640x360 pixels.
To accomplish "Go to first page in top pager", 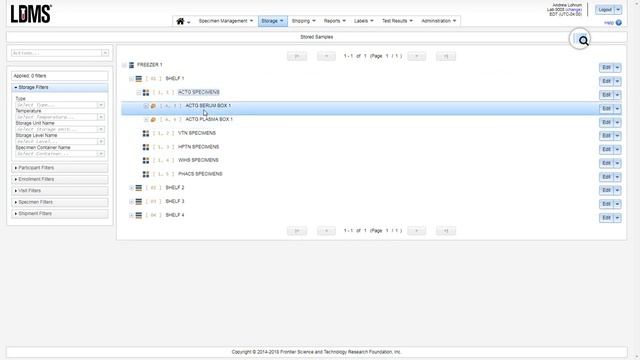I will click(x=297, y=56).
